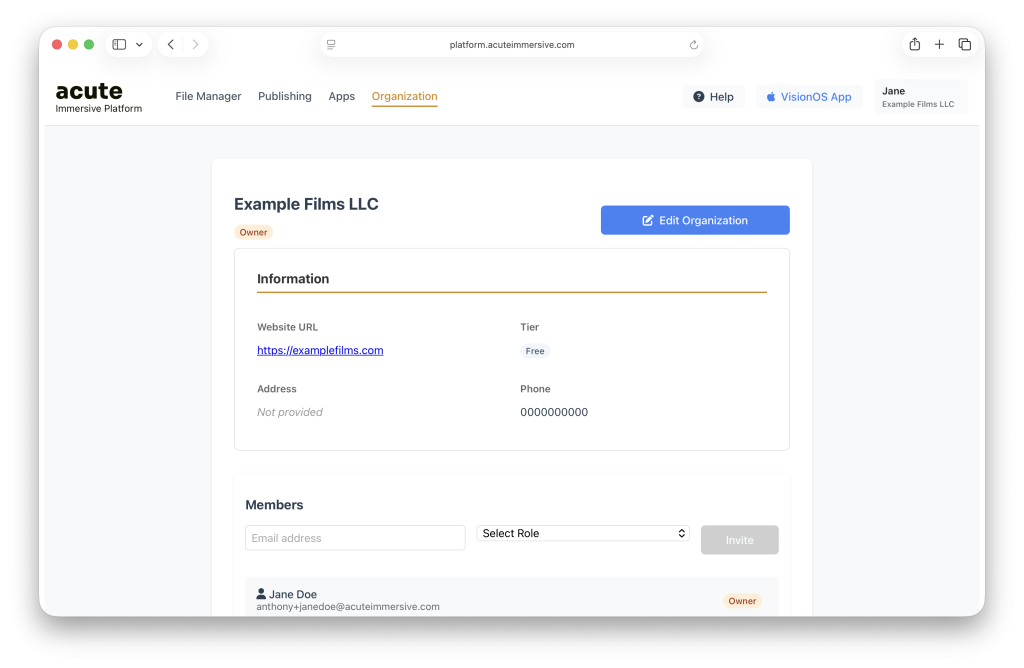1024x668 pixels.
Task: Navigate to the Apps tab
Action: click(x=342, y=97)
